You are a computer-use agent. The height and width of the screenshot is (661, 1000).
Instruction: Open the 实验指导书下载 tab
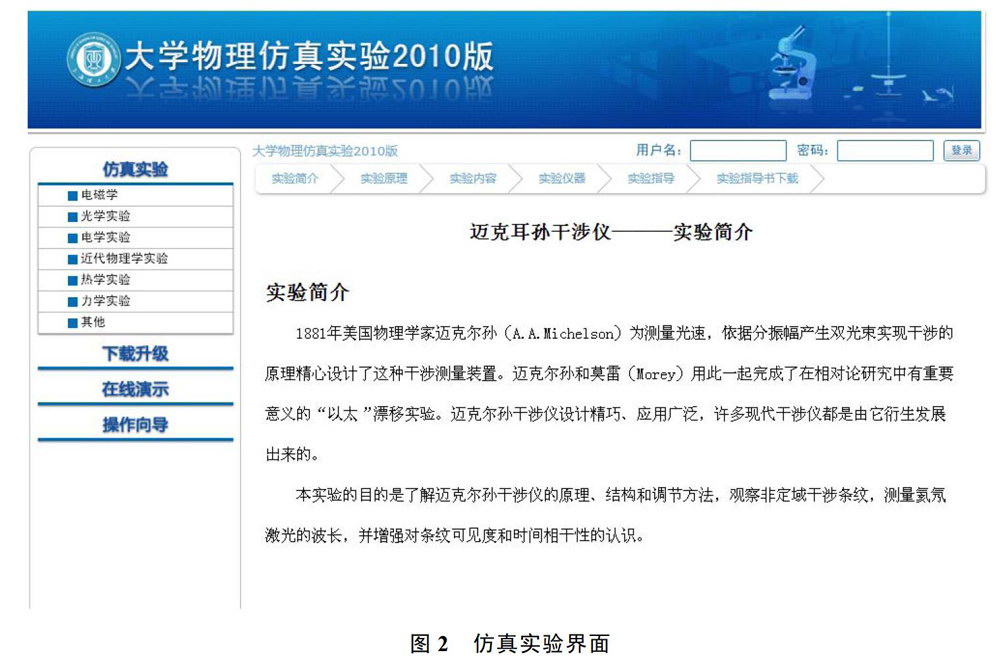(x=757, y=179)
